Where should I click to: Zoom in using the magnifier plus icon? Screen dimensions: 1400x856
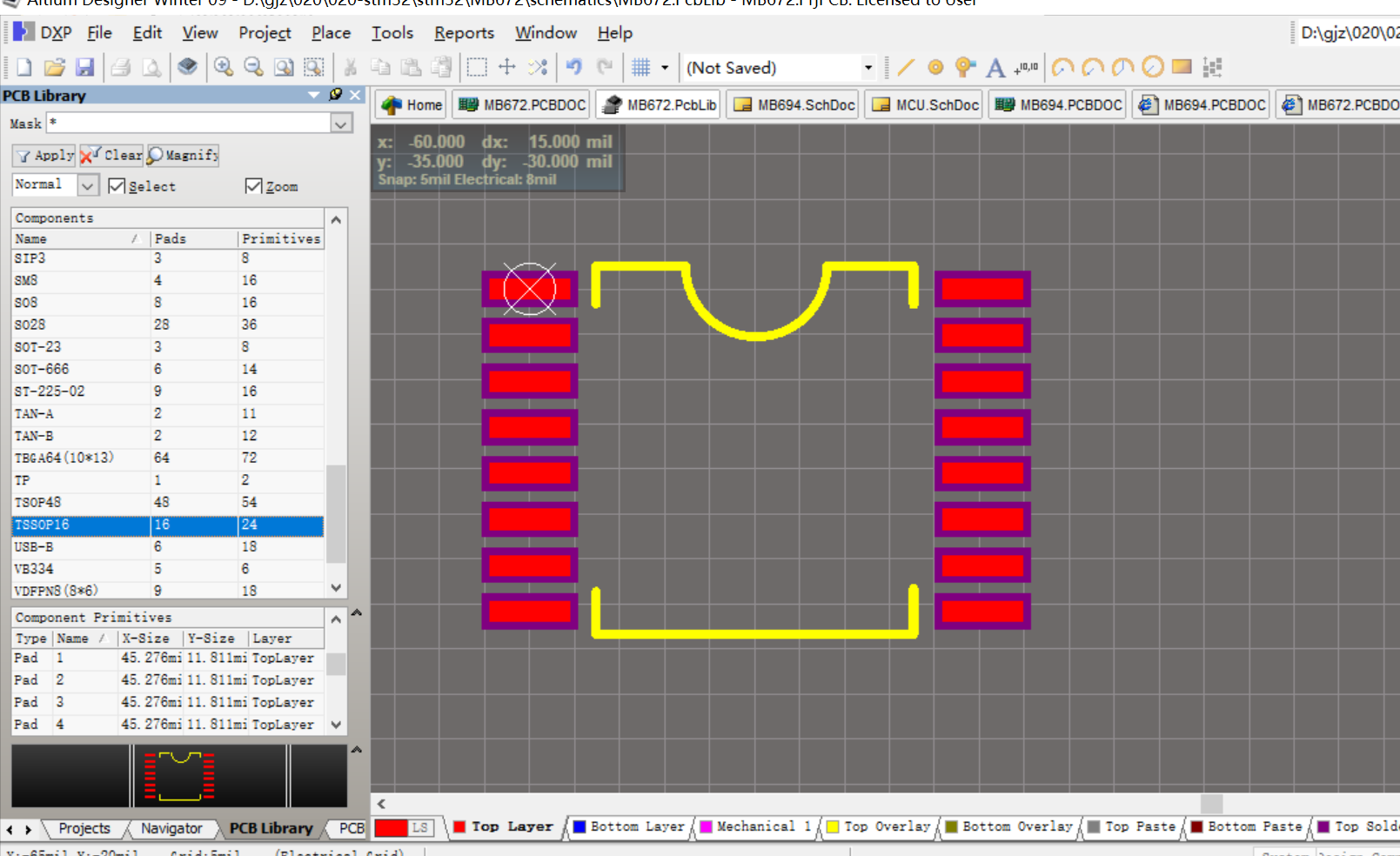(224, 67)
